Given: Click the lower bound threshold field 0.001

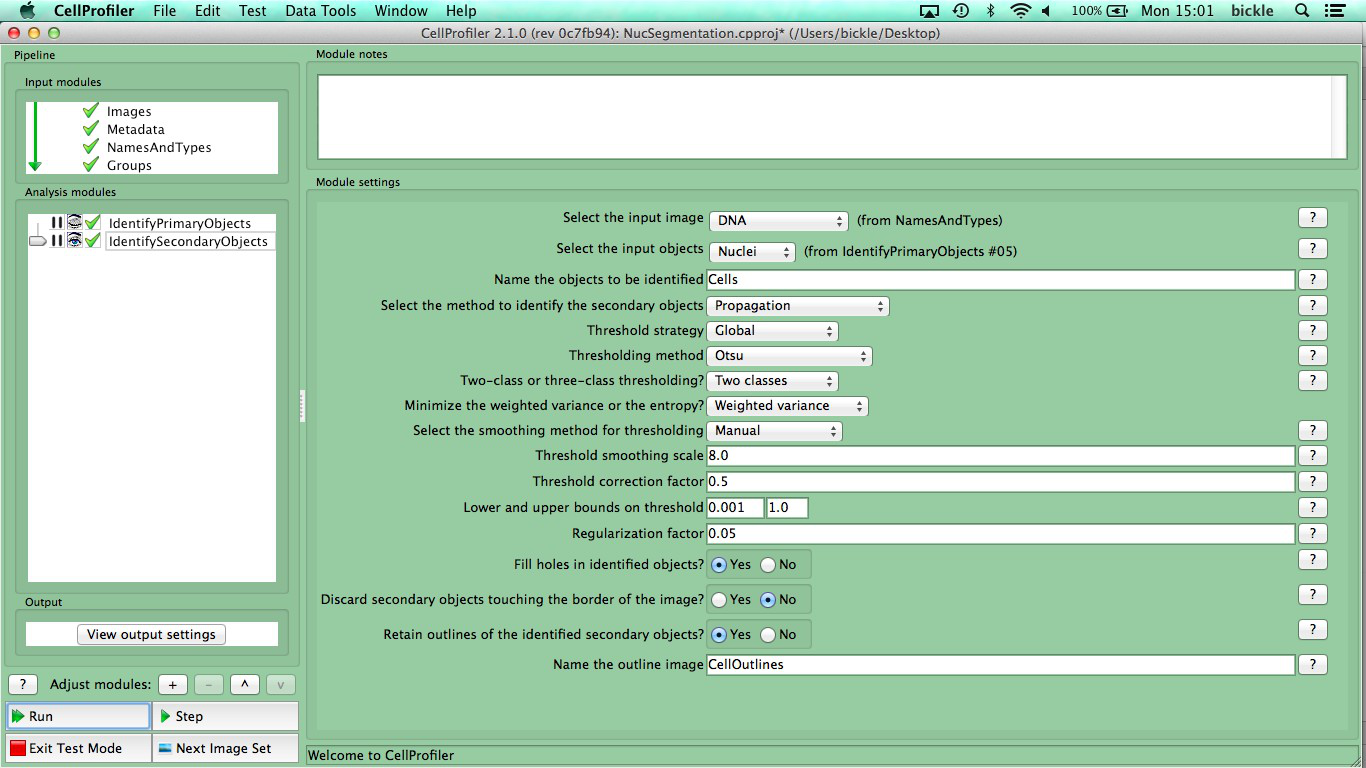Looking at the screenshot, I should point(735,508).
